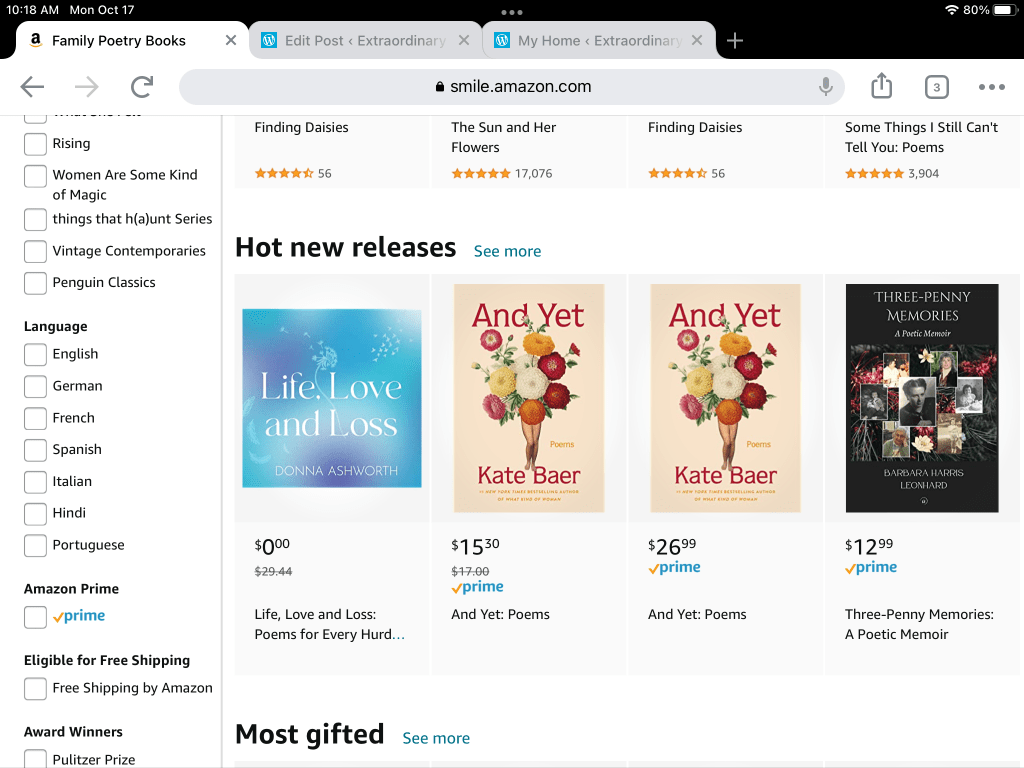Viewport: 1024px width, 768px height.
Task: Reload the page with refresh icon
Action: point(142,87)
